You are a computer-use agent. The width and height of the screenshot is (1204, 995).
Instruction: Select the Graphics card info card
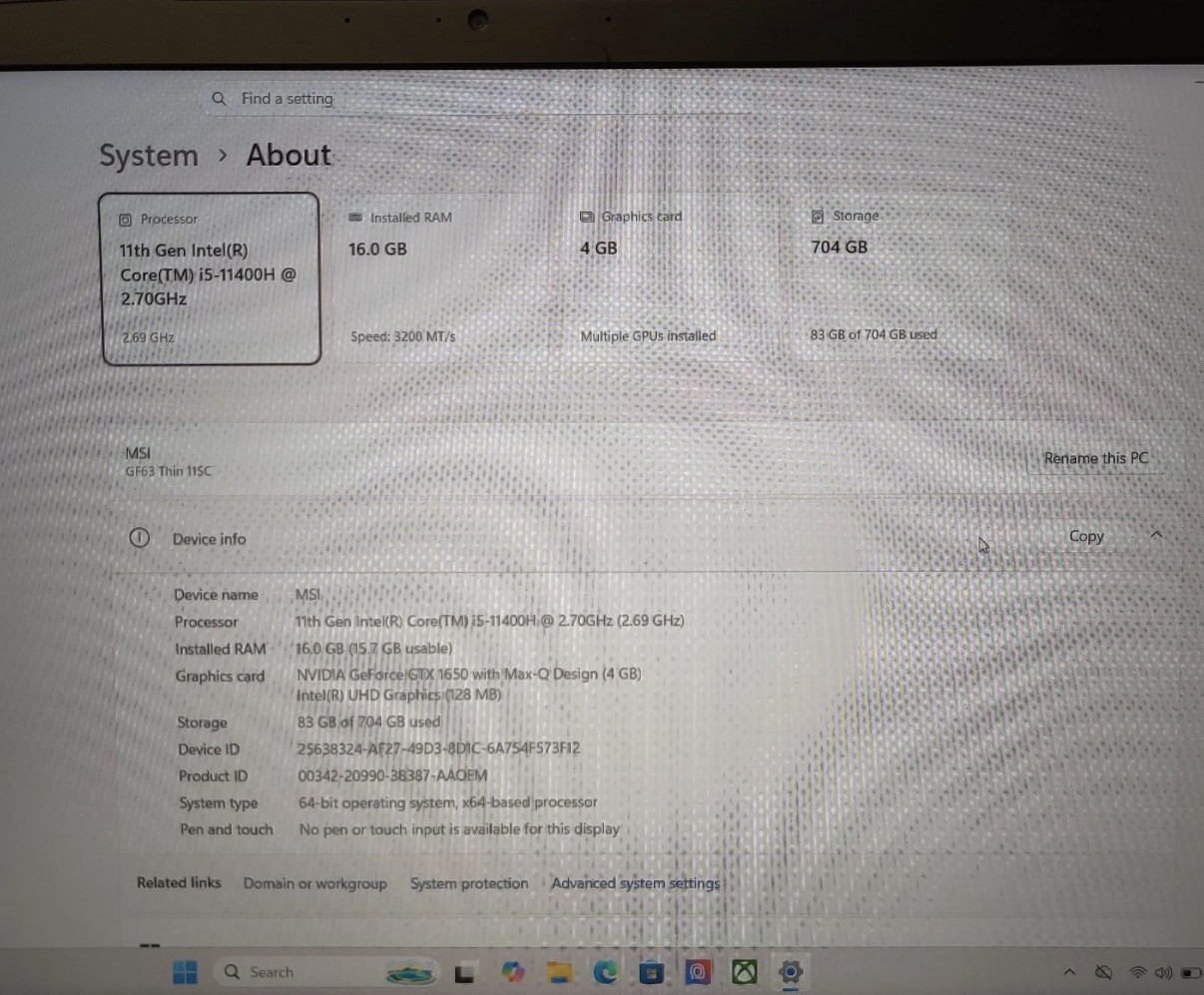pos(671,278)
